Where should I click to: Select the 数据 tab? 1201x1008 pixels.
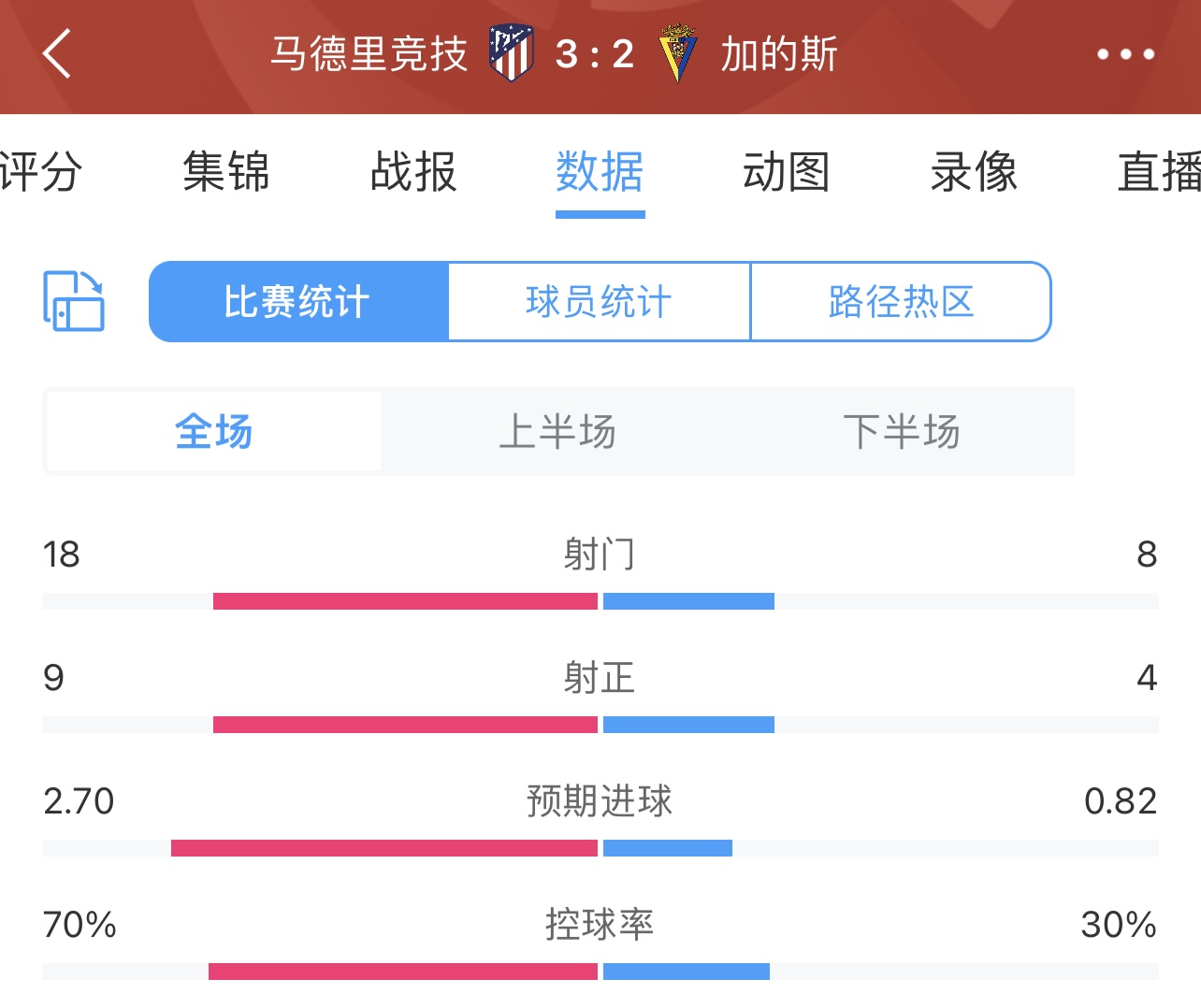(600, 172)
